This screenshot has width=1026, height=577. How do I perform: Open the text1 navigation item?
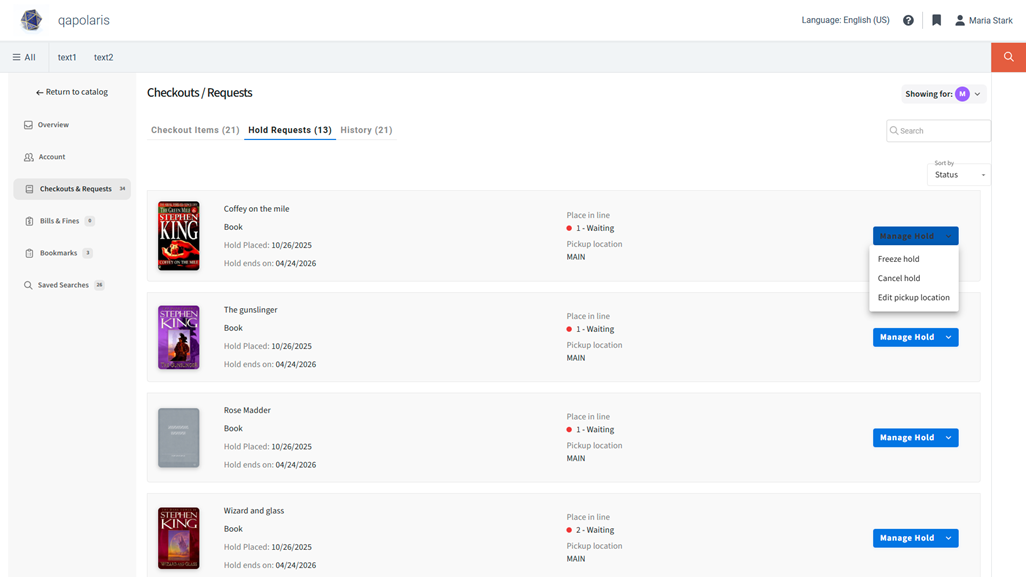(67, 58)
